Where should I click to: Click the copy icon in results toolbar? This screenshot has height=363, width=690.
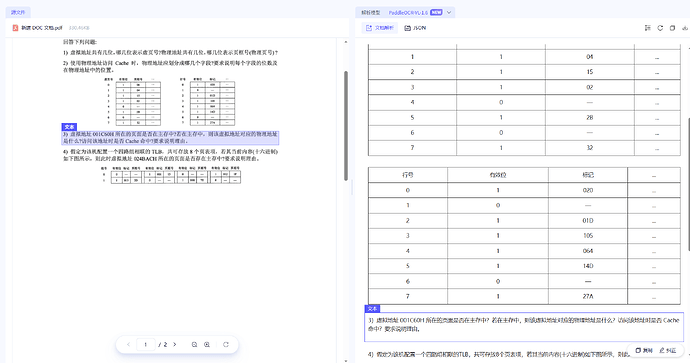click(672, 28)
